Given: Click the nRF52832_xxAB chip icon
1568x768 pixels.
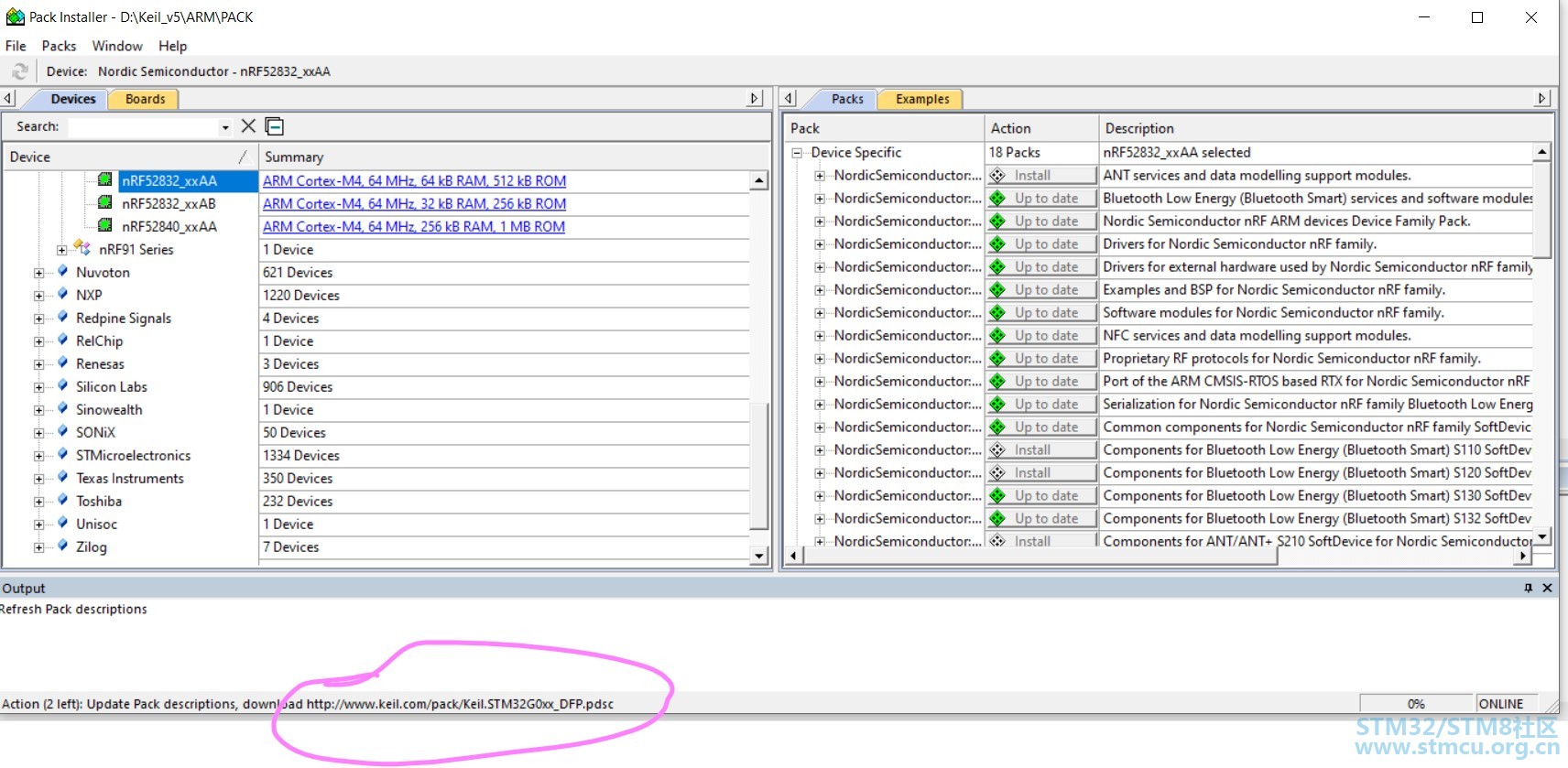Looking at the screenshot, I should (105, 202).
